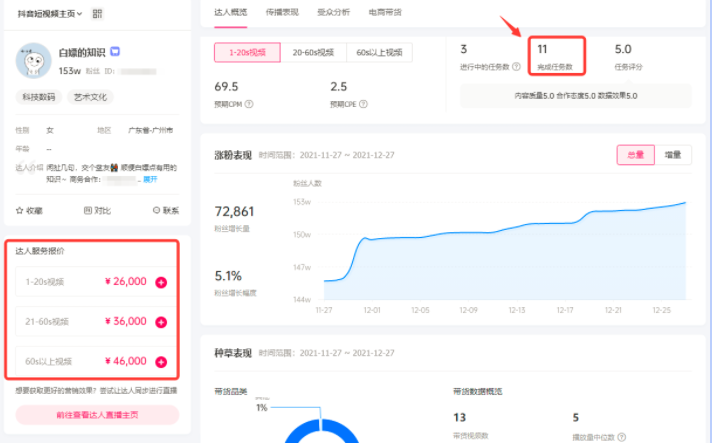Click the 涨粉表现 fan growth line chart
The width and height of the screenshot is (721, 443).
tap(504, 251)
